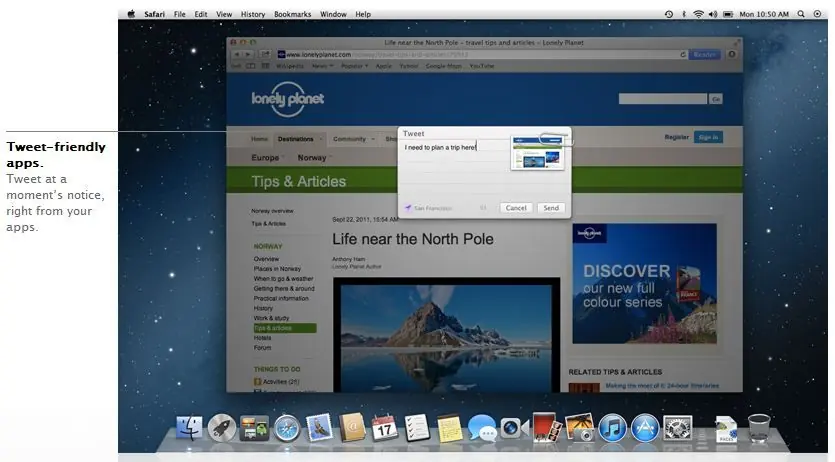Open the Trash in Dock
This screenshot has width=835, height=462.
point(759,428)
